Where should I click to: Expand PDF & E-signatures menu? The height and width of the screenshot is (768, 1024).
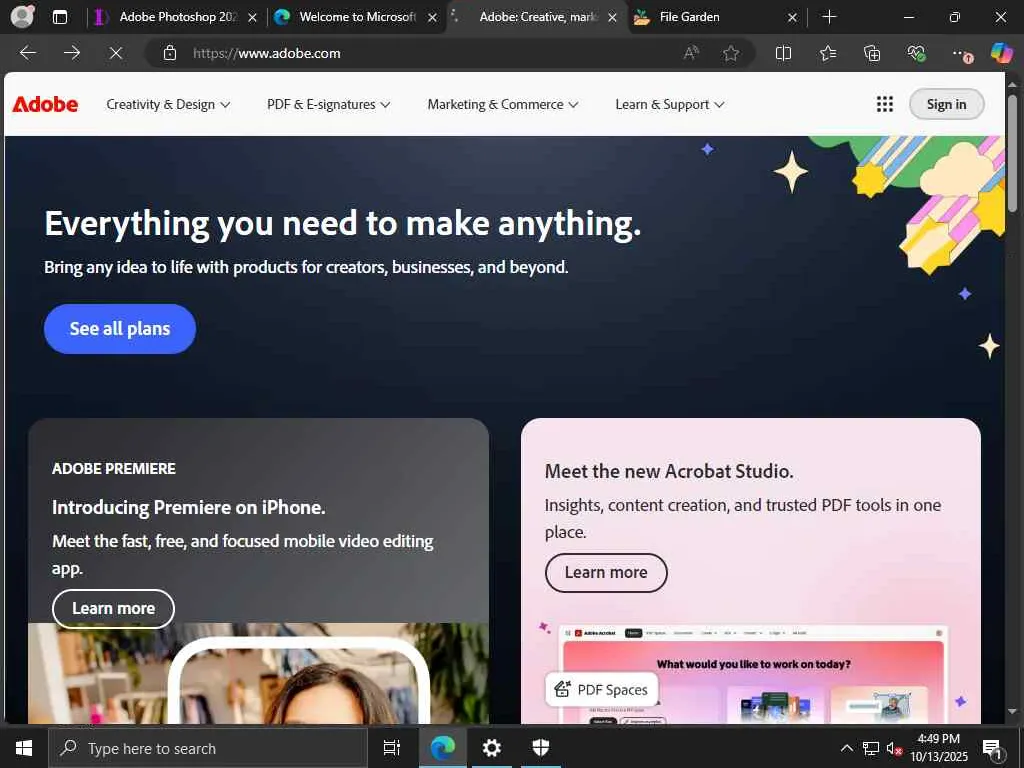[x=328, y=104]
